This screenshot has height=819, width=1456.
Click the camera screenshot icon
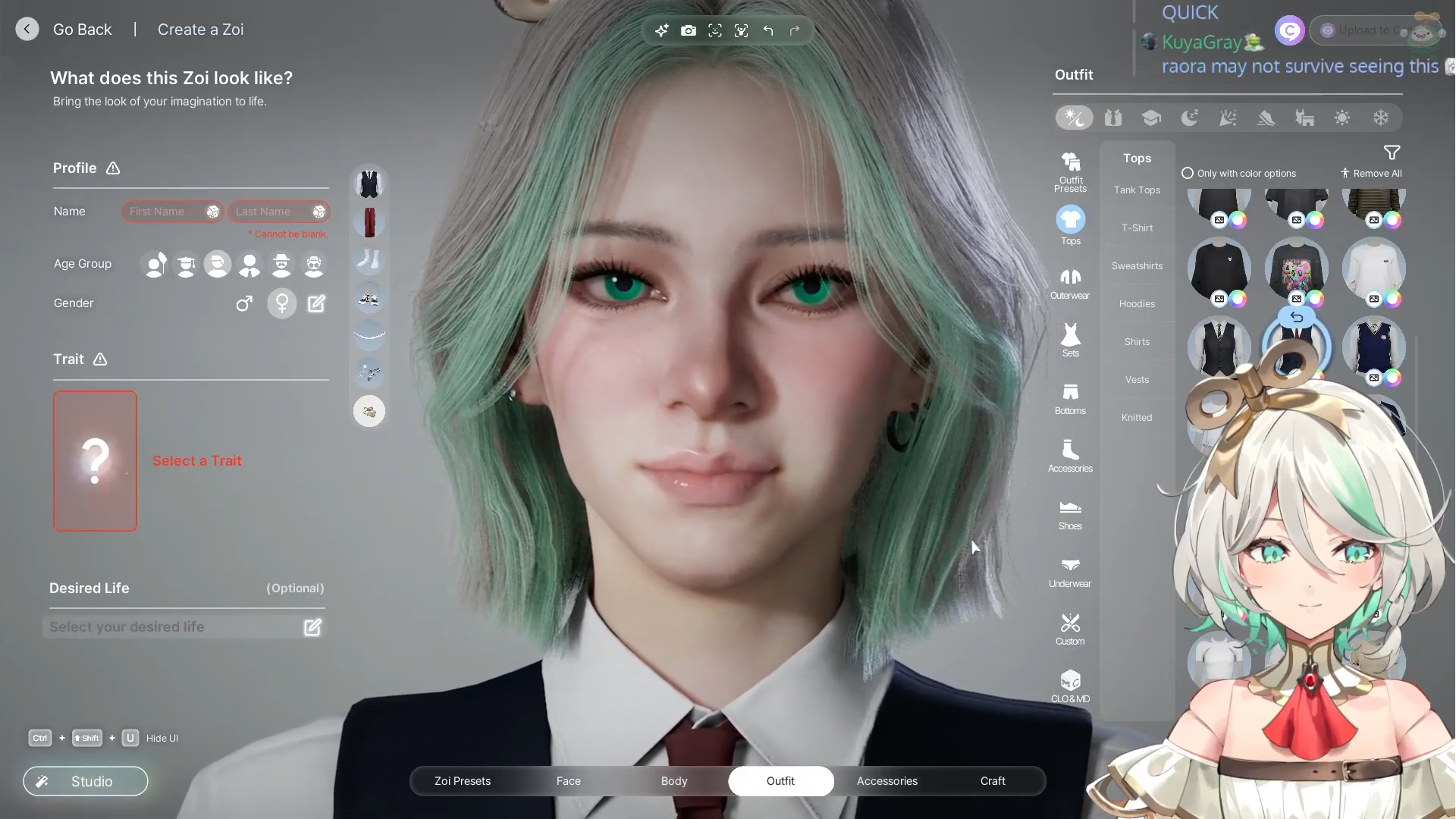688,30
